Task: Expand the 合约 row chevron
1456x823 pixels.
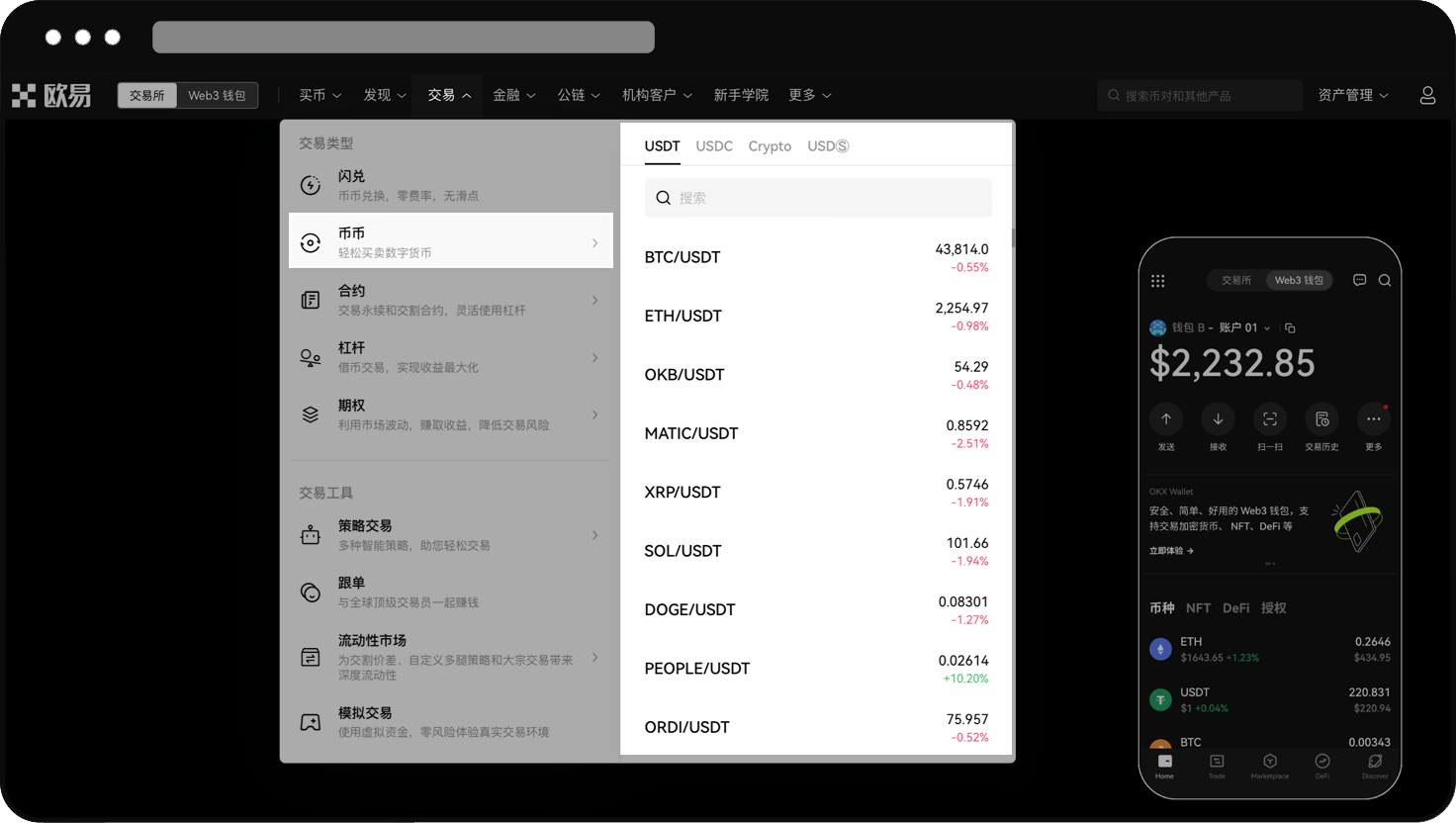Action: tap(594, 300)
